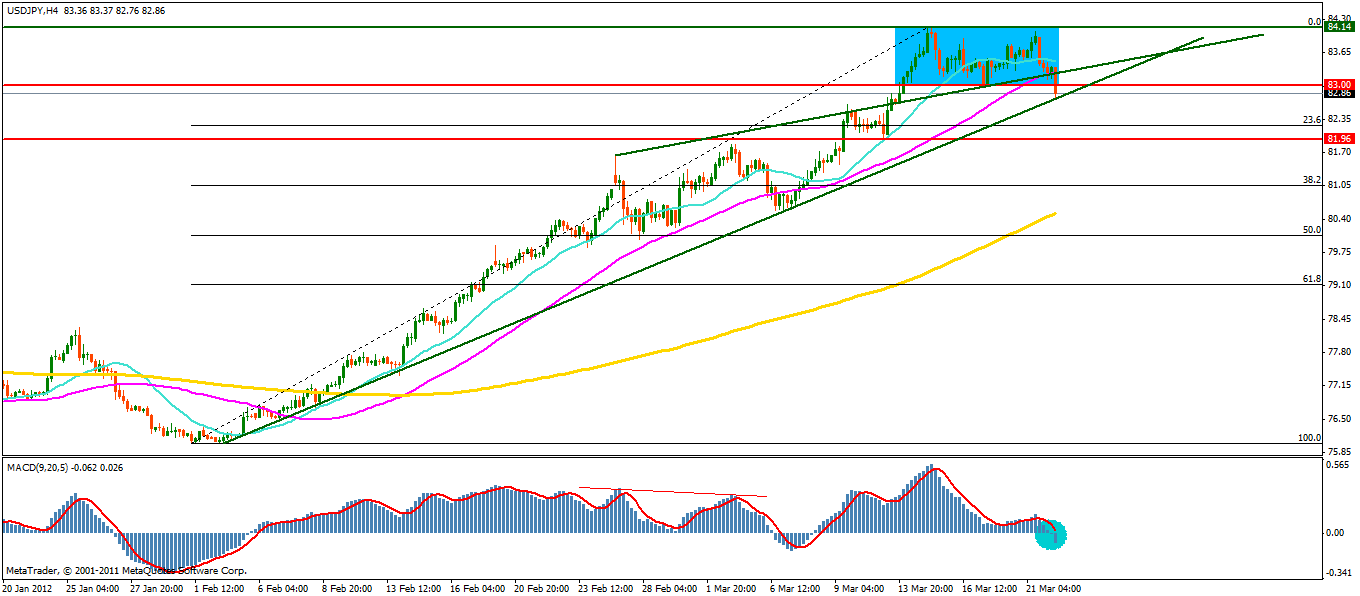Click the 38.2 Fibonacci retracement label
The image size is (1360, 596).
click(1312, 180)
